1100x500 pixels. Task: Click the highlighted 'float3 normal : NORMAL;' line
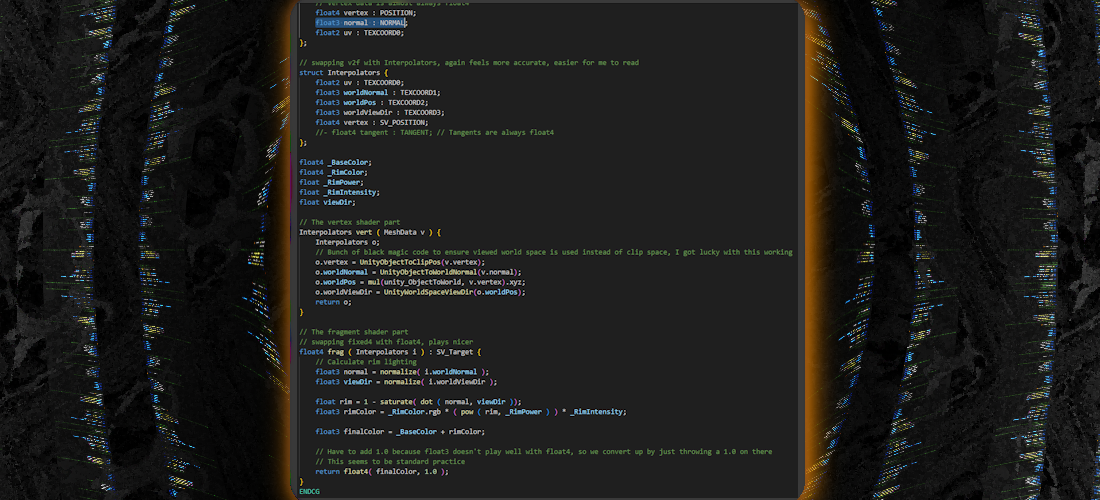point(361,22)
